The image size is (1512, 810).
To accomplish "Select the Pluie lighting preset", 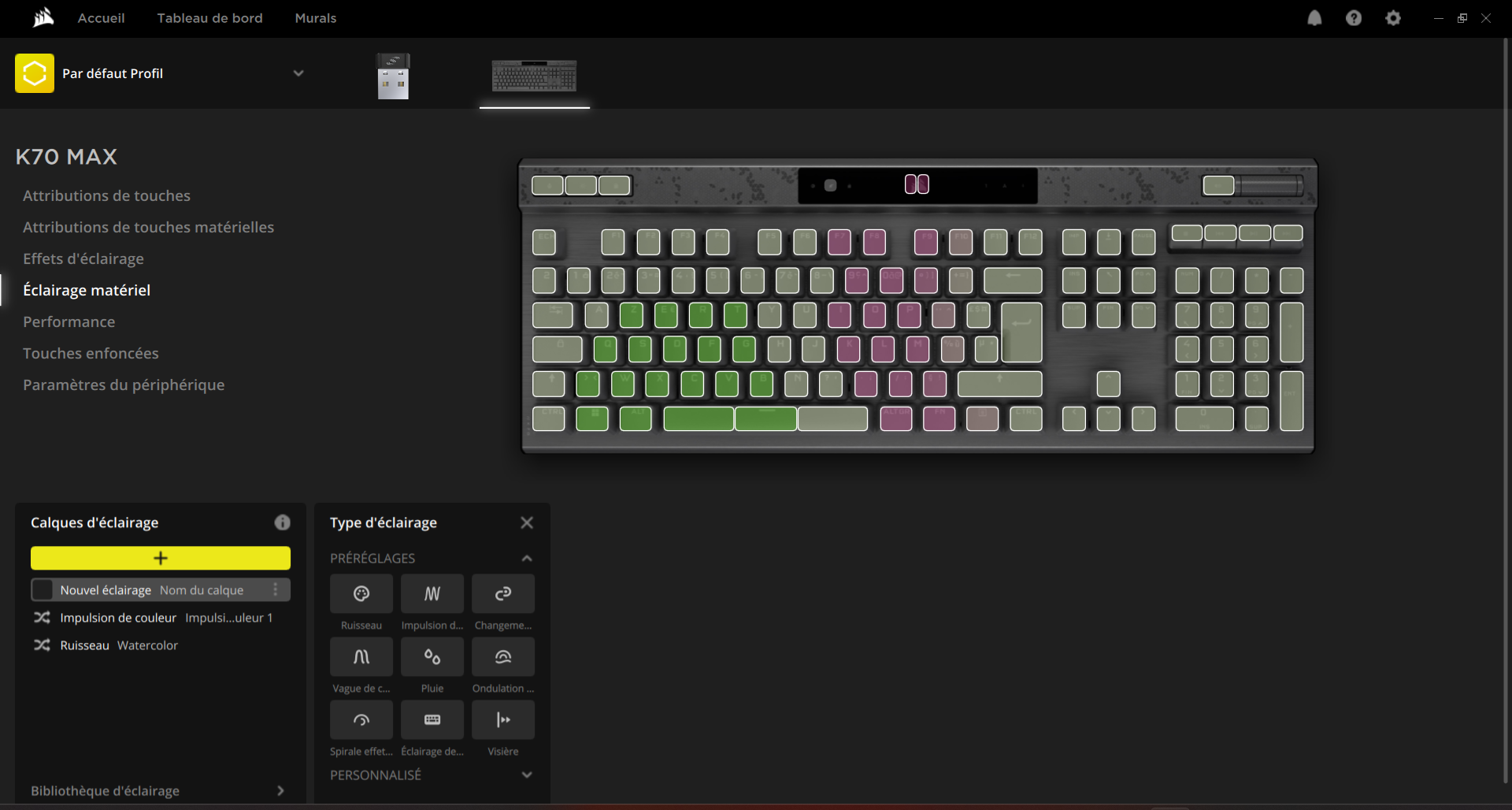I will tap(432, 656).
